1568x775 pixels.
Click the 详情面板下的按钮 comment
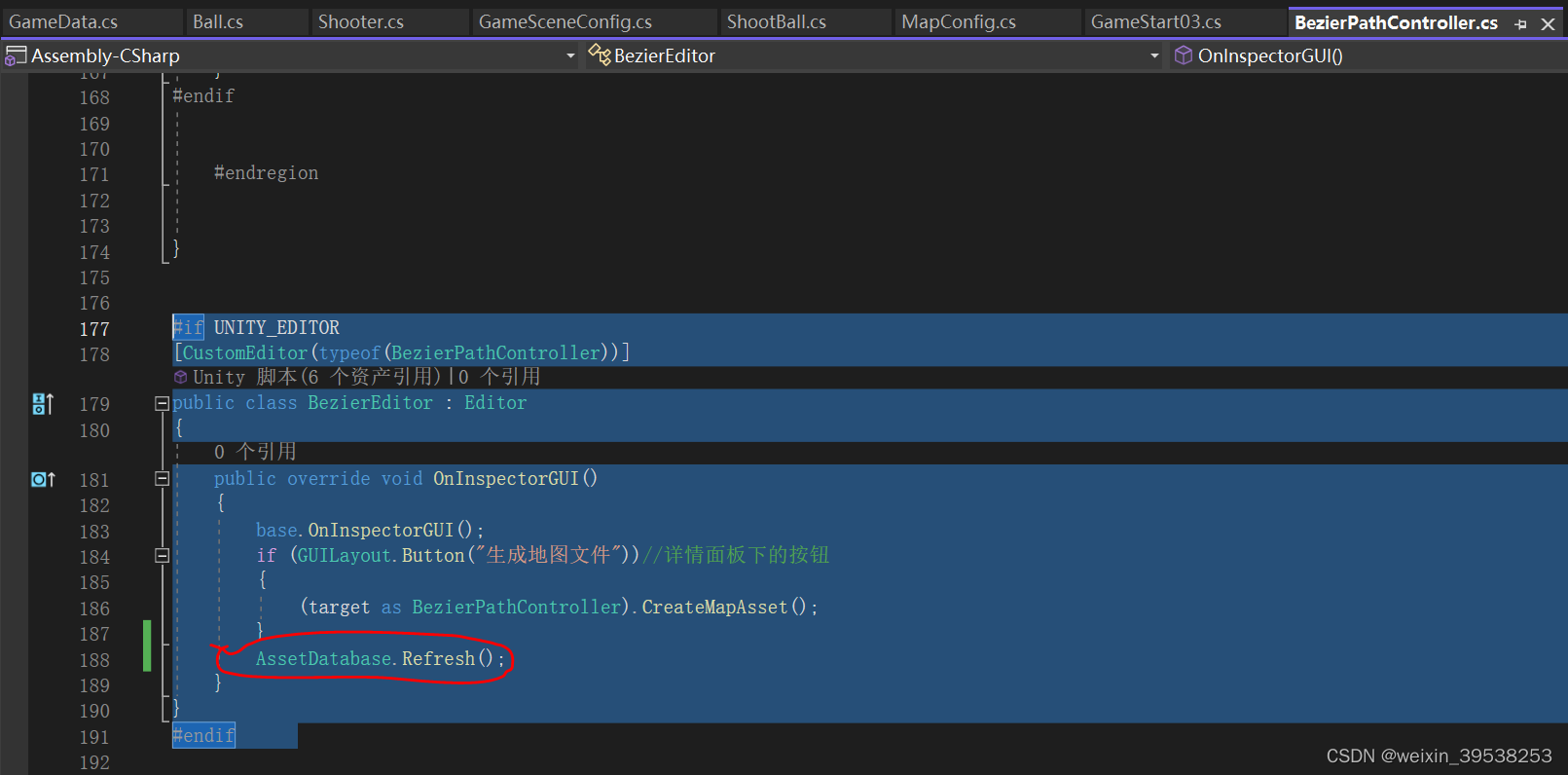pyautogui.click(x=736, y=556)
